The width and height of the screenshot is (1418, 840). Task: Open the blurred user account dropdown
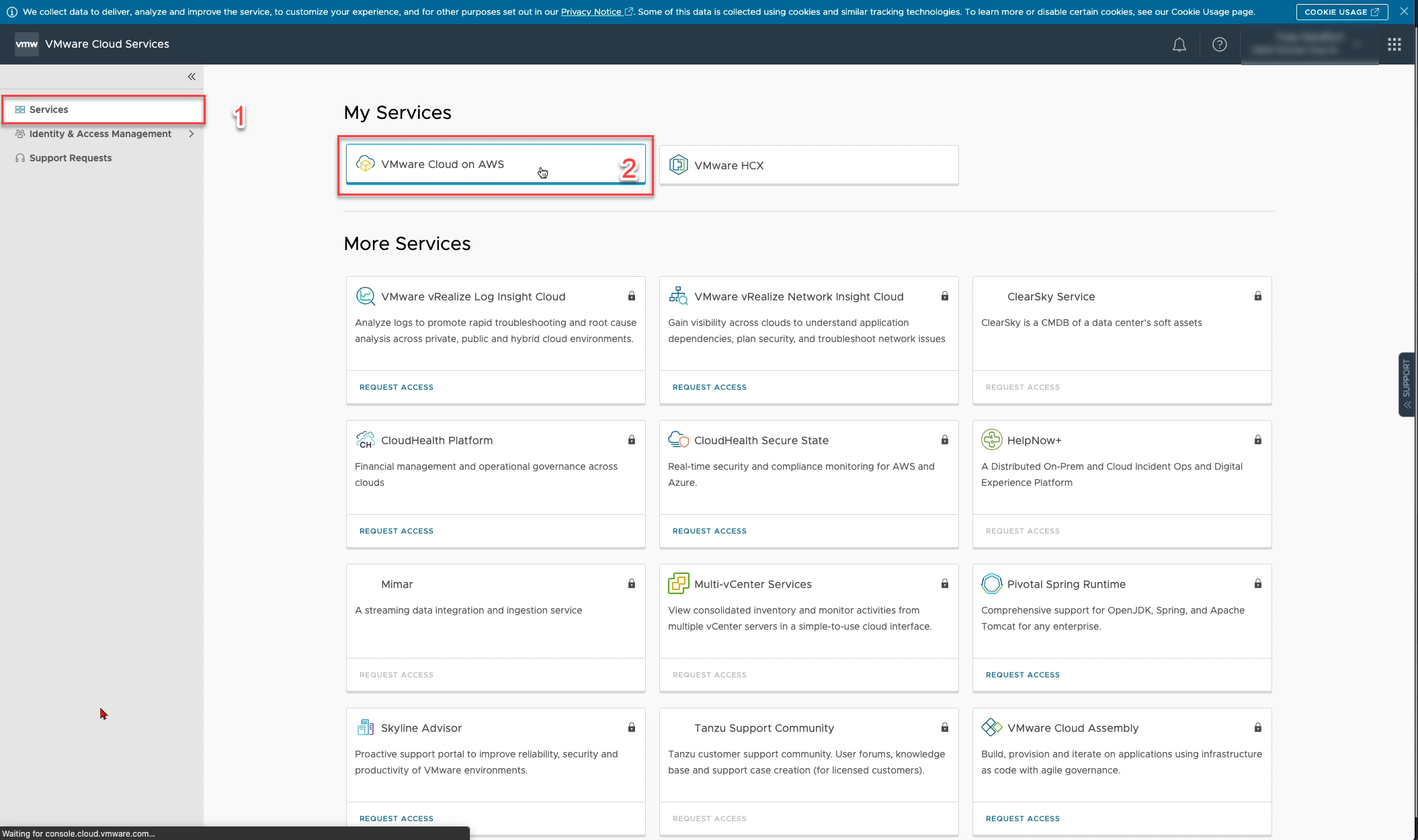pyautogui.click(x=1309, y=44)
